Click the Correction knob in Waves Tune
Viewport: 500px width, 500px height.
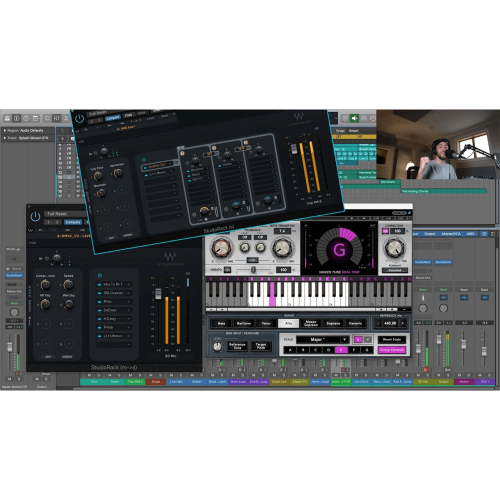coord(394,248)
